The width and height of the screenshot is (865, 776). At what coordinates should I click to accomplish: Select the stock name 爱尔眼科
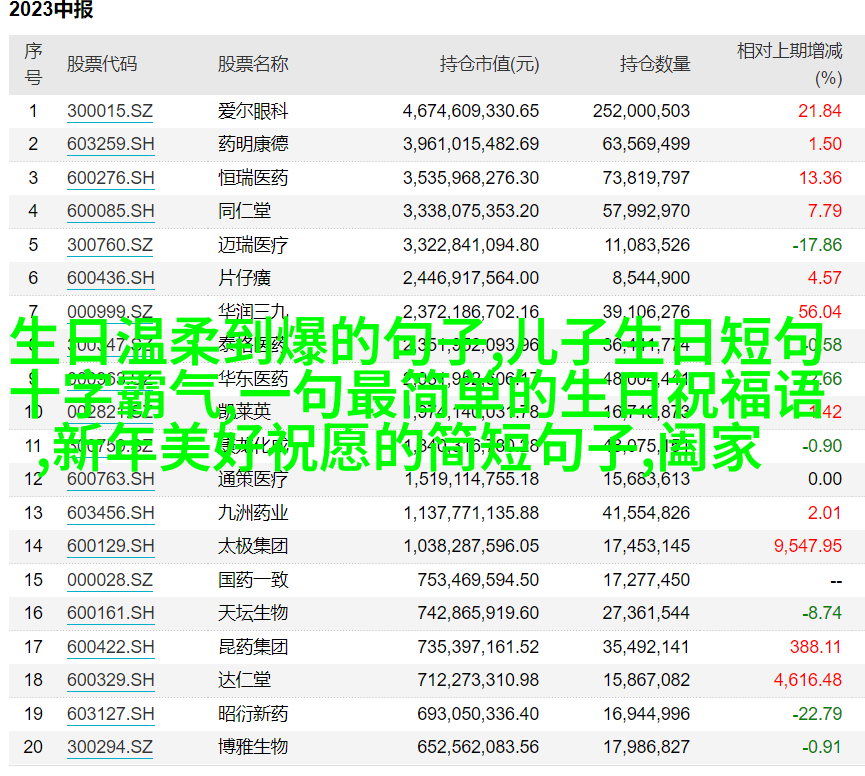253,111
